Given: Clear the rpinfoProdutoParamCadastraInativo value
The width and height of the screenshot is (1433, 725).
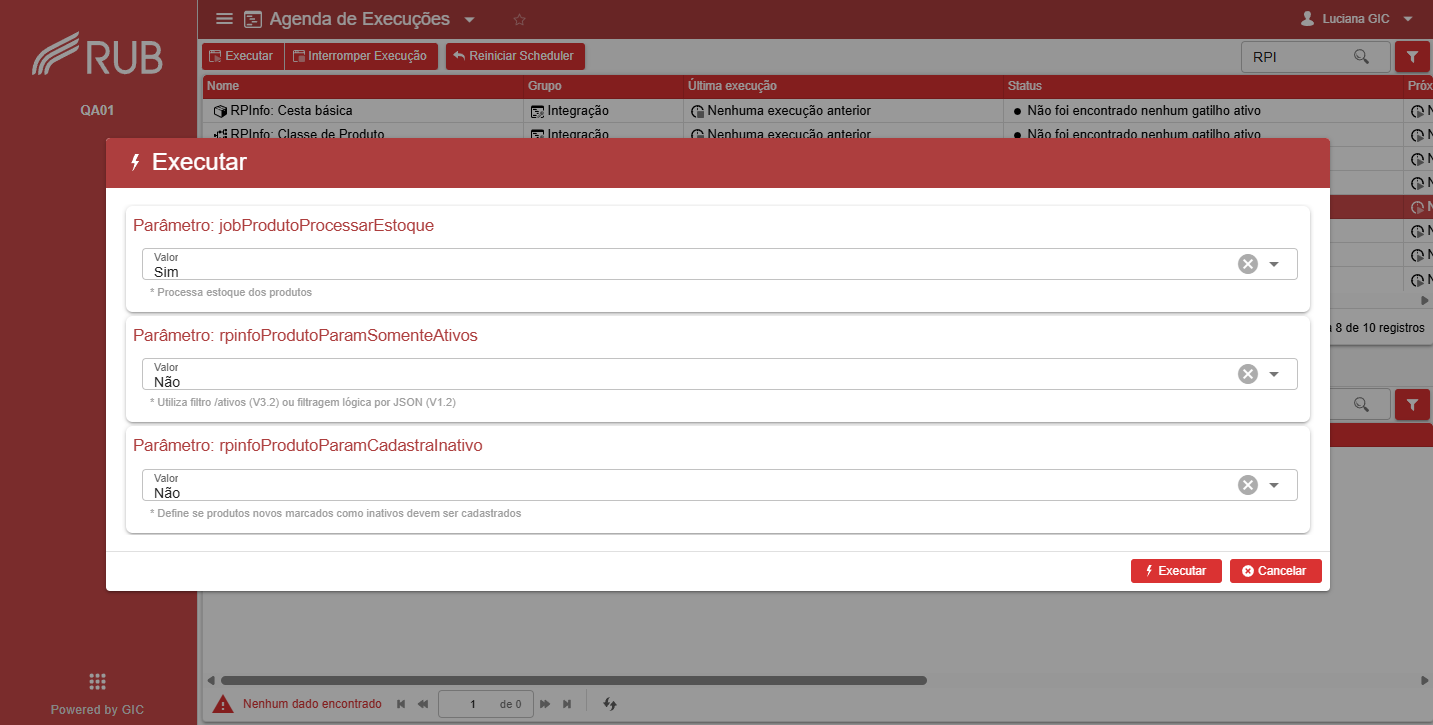Looking at the screenshot, I should [x=1247, y=485].
